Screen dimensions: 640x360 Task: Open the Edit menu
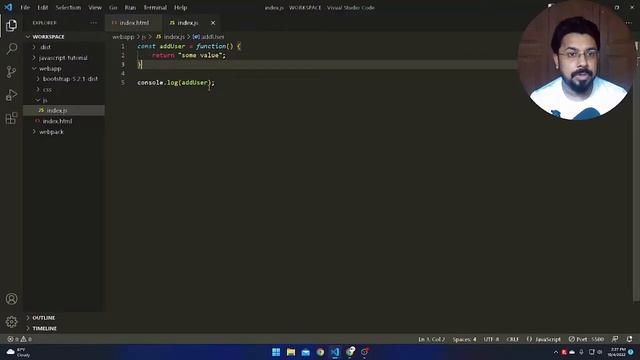42,7
